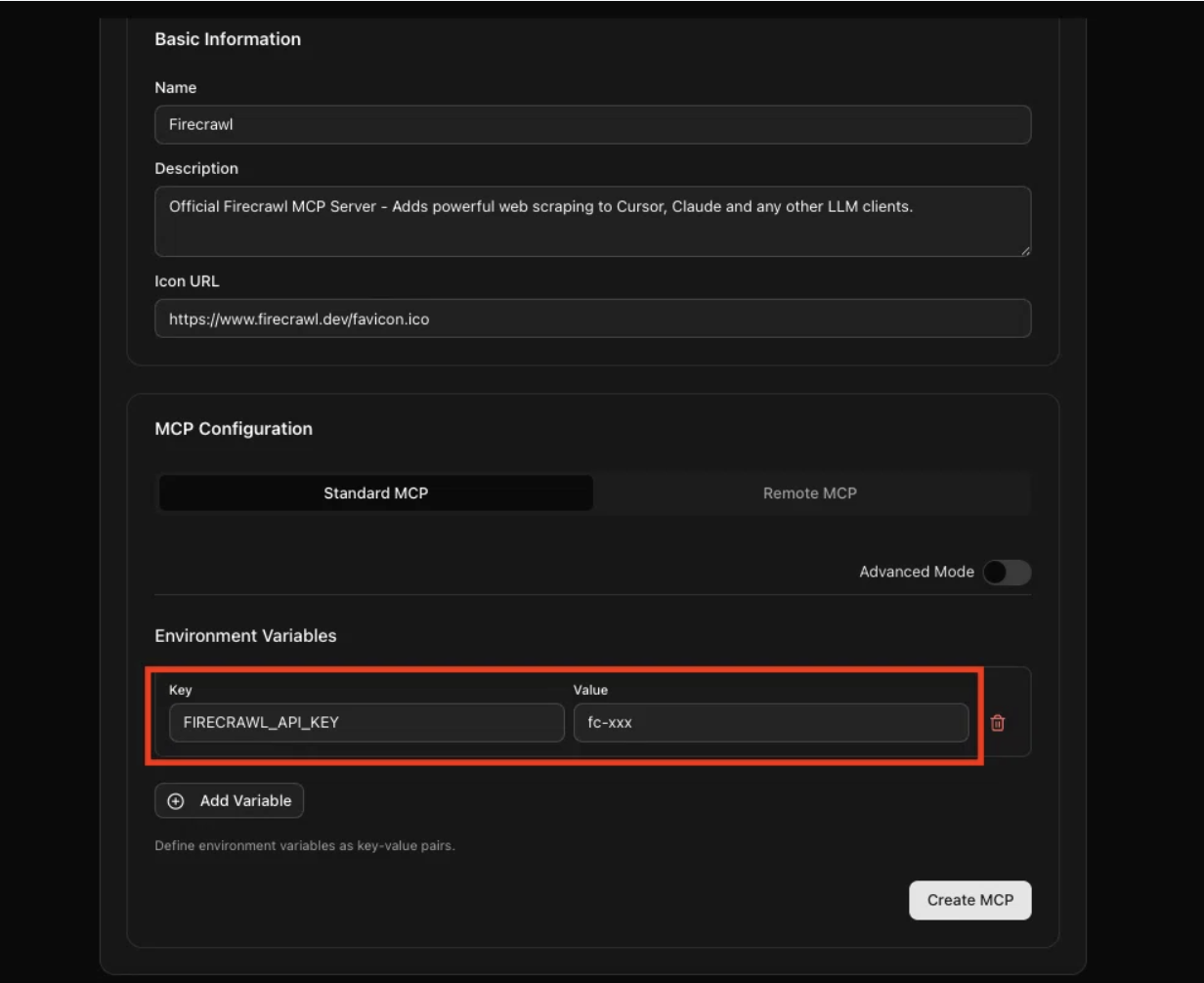Click the Advanced Mode label

917,573
